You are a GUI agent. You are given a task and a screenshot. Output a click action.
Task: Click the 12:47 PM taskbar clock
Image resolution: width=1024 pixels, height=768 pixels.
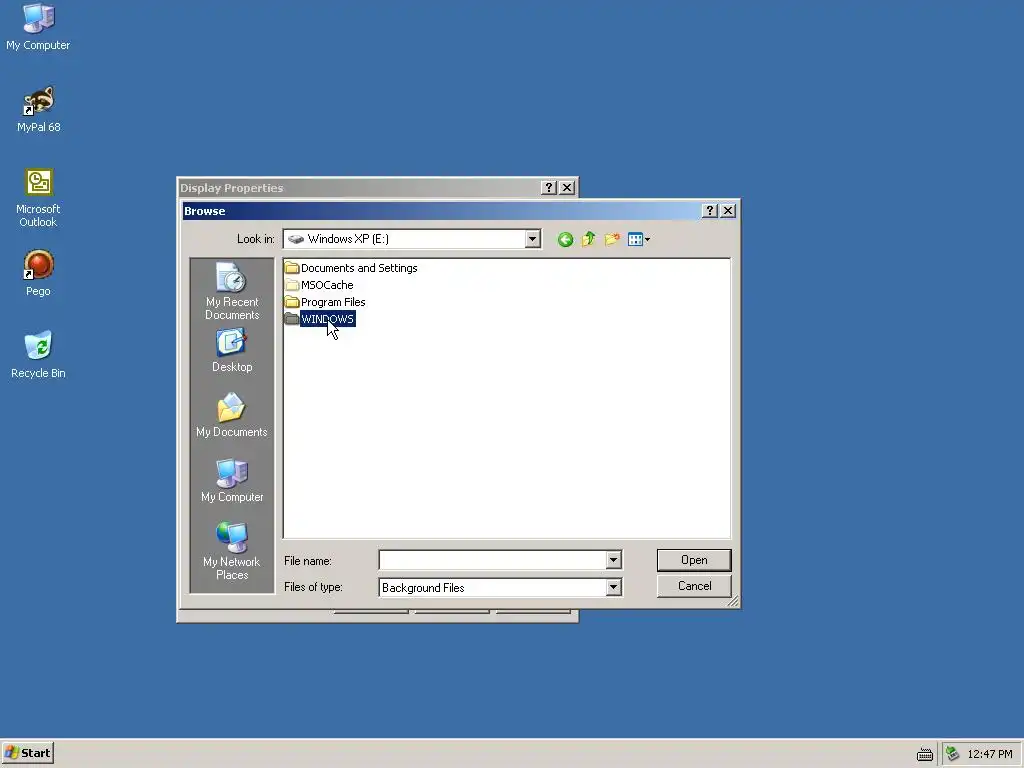pyautogui.click(x=990, y=754)
